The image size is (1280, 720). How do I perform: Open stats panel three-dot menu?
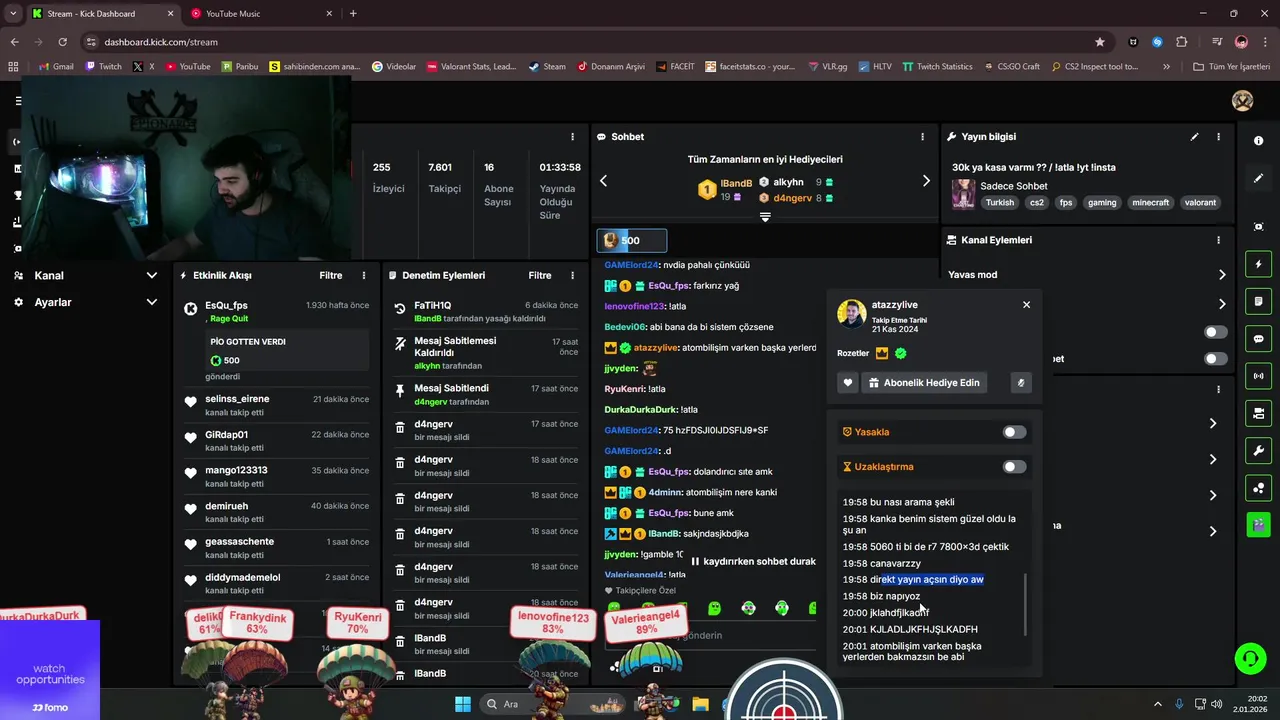point(572,137)
